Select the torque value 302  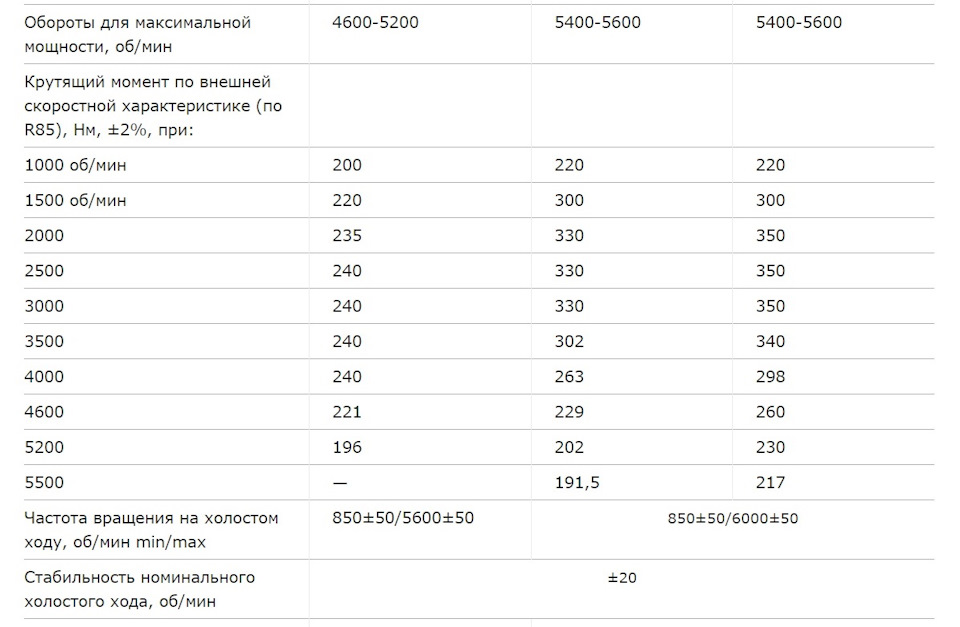[x=569, y=341]
